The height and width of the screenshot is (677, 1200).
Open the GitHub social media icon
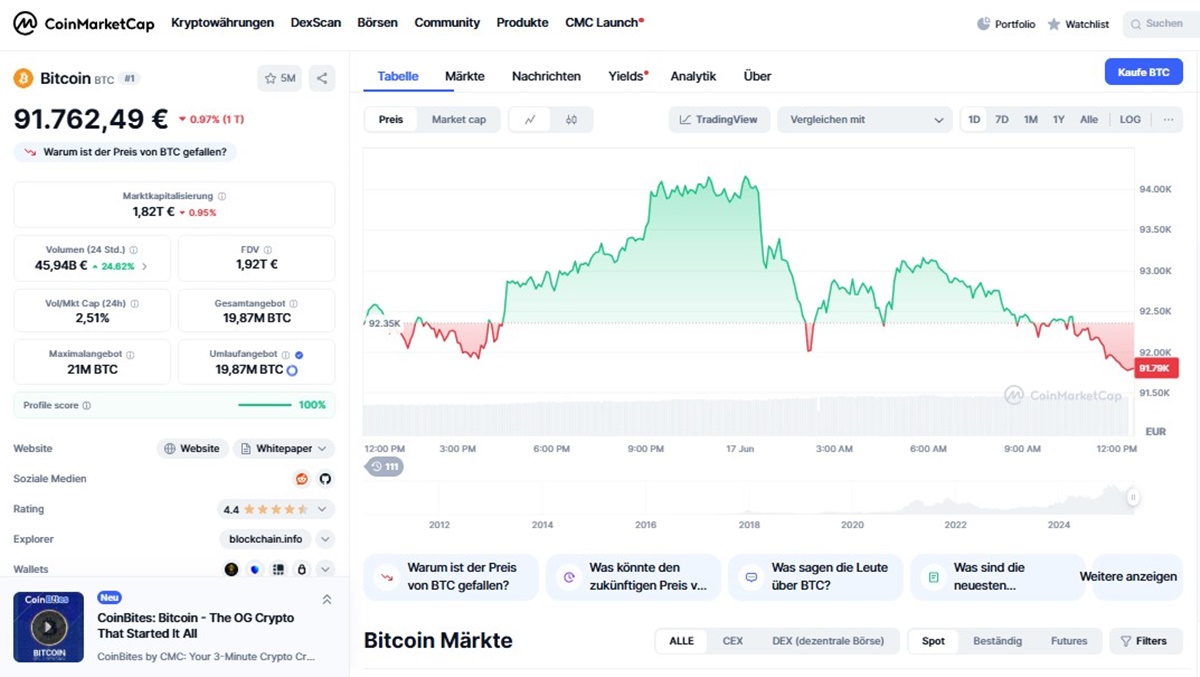[x=325, y=479]
